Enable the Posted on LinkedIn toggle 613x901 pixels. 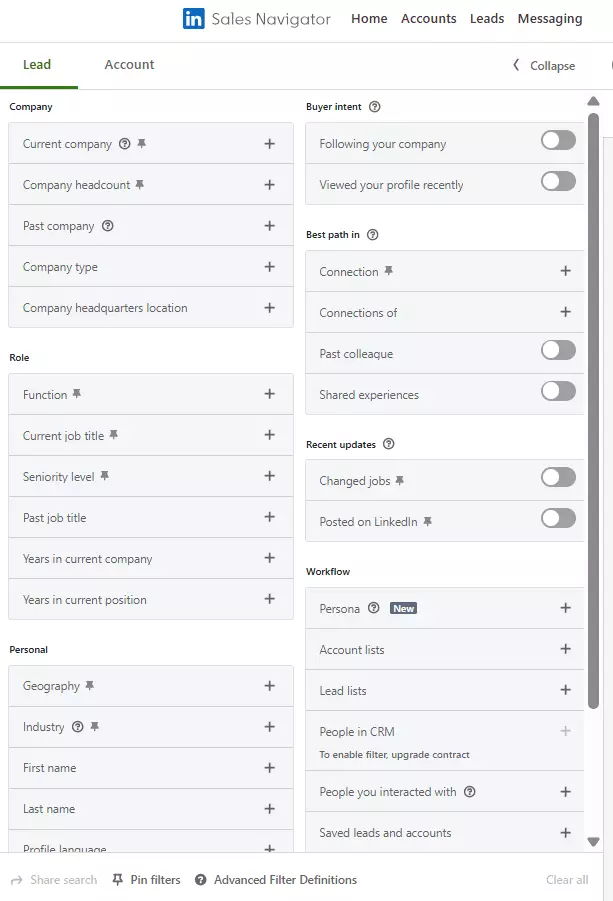[x=558, y=519]
